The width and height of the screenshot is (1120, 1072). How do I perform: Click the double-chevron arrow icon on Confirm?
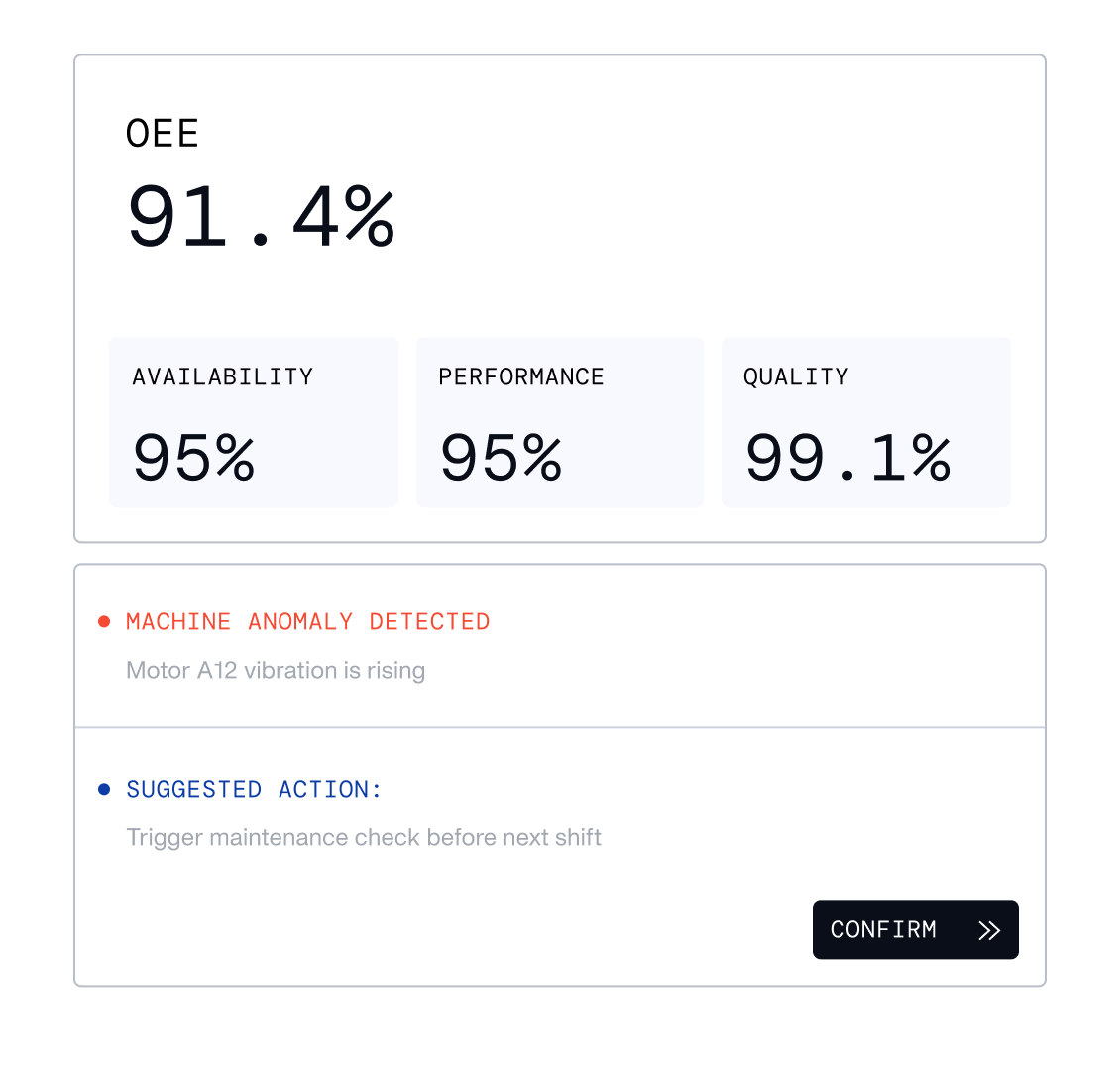pos(988,930)
